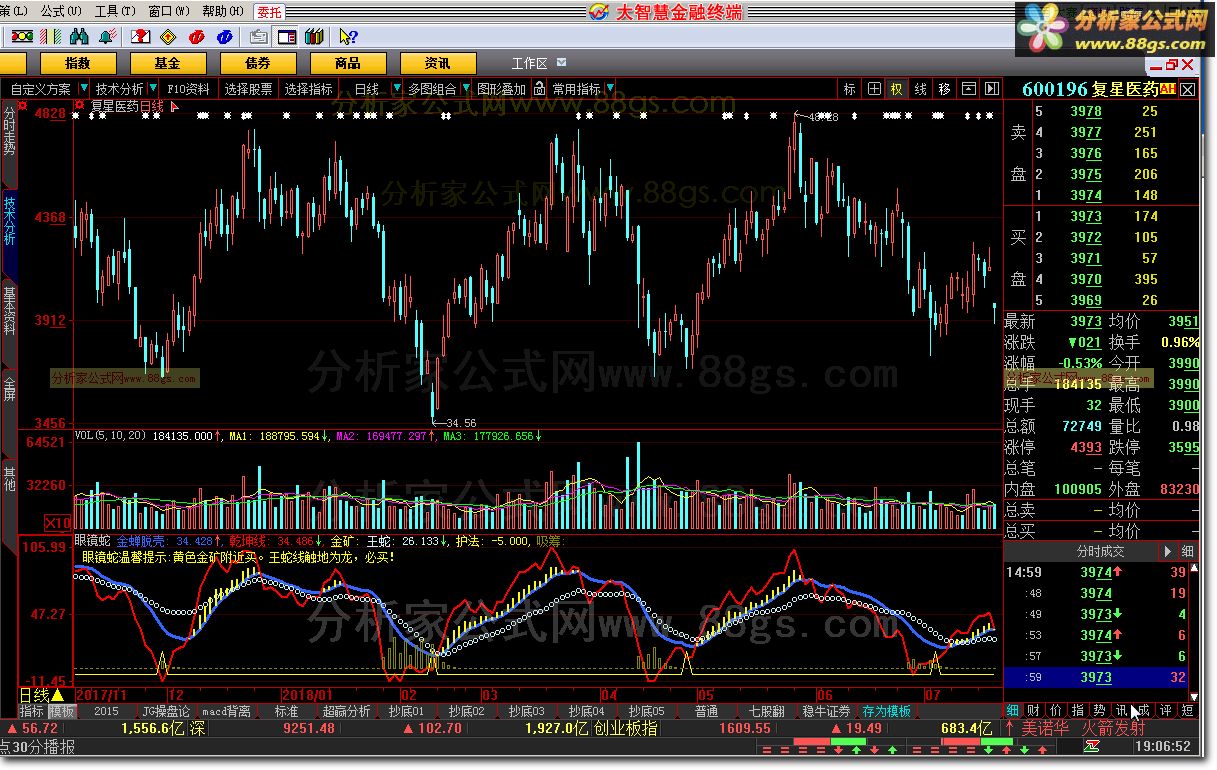The image size is (1217, 770).
Task: Select the 财 tab in bottom right
Action: coord(1032,710)
